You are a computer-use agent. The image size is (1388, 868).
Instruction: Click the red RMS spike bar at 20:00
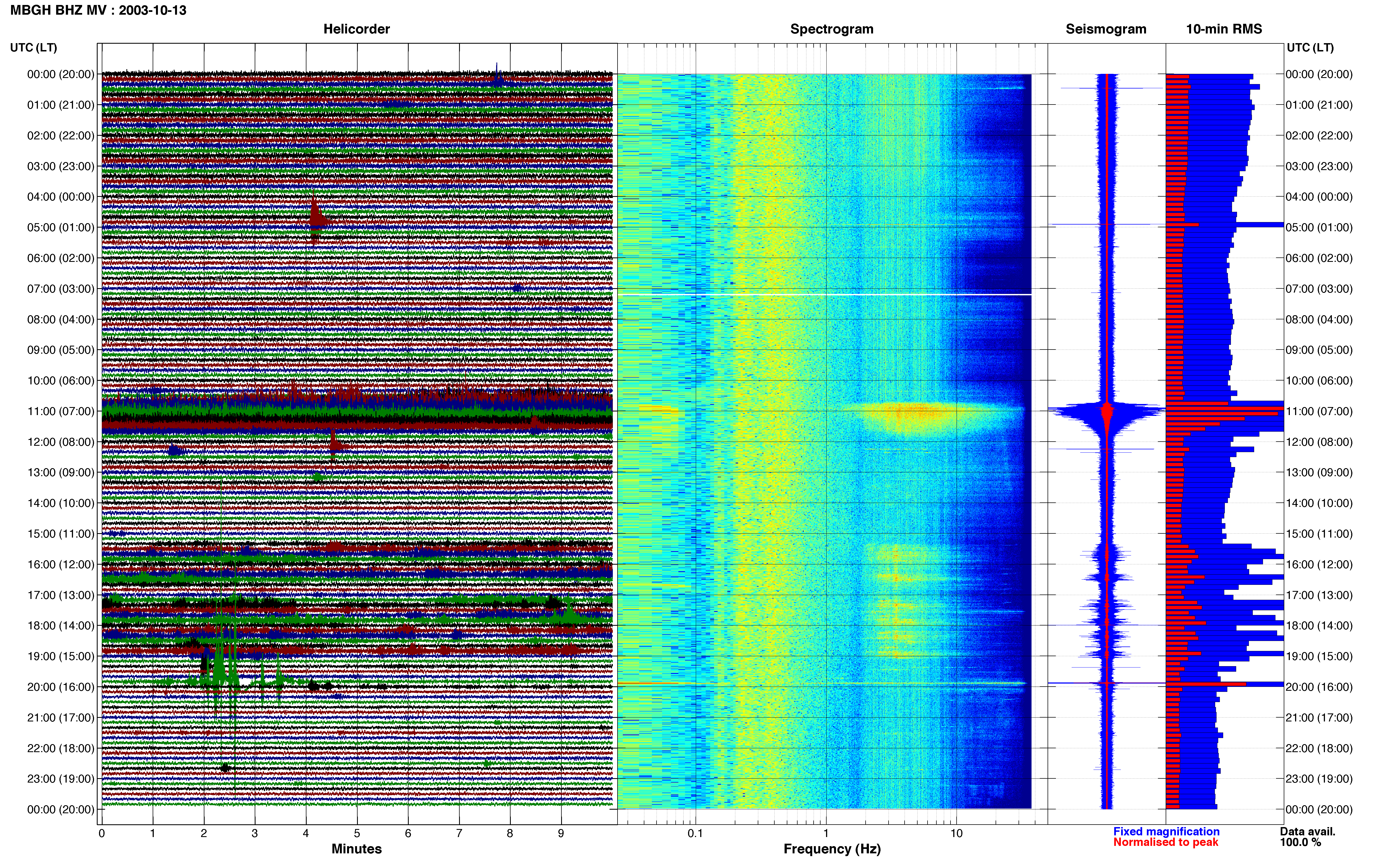[1205, 684]
